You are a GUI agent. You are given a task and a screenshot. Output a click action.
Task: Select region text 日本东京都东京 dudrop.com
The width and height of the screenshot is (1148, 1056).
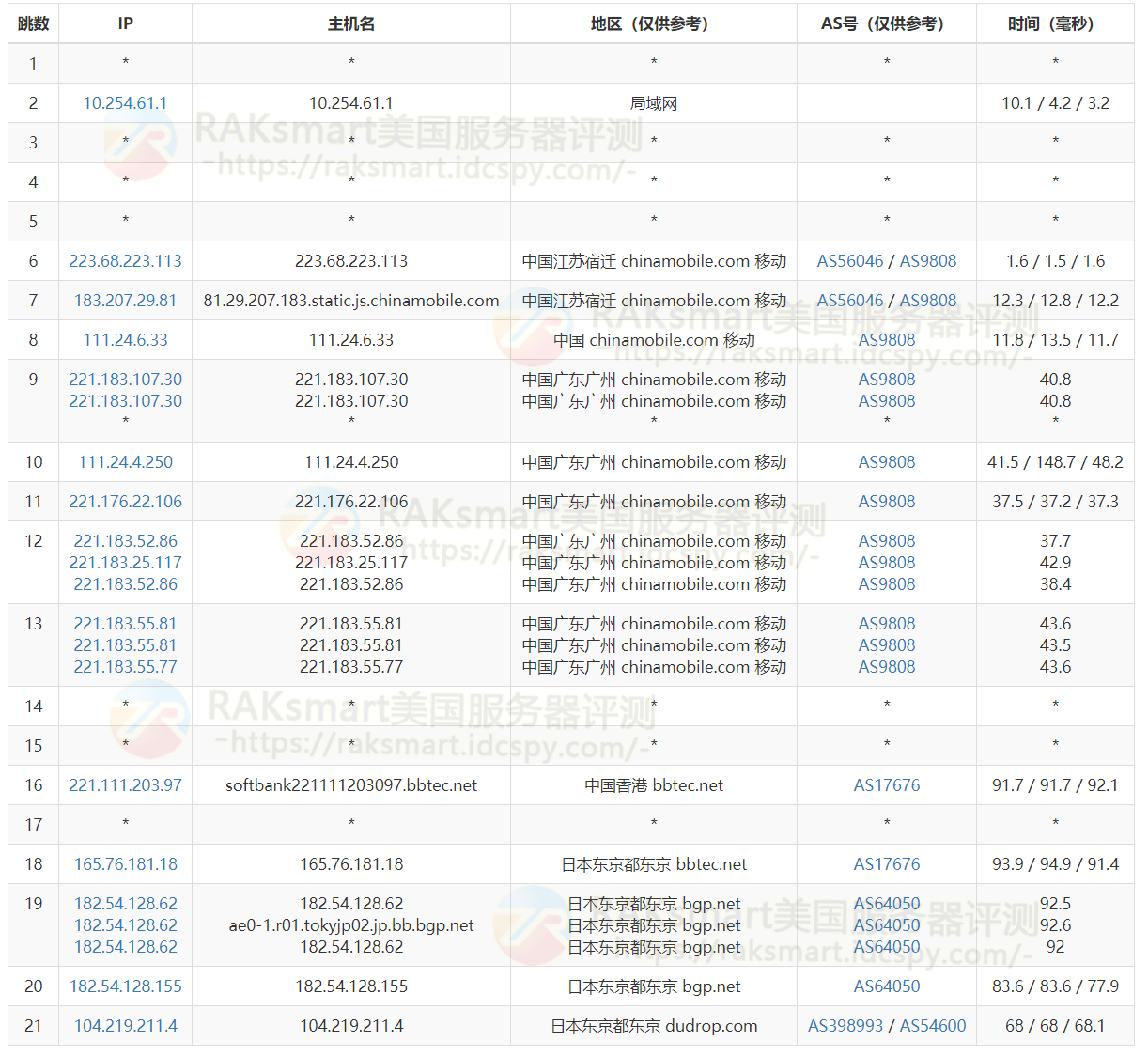tap(654, 1026)
